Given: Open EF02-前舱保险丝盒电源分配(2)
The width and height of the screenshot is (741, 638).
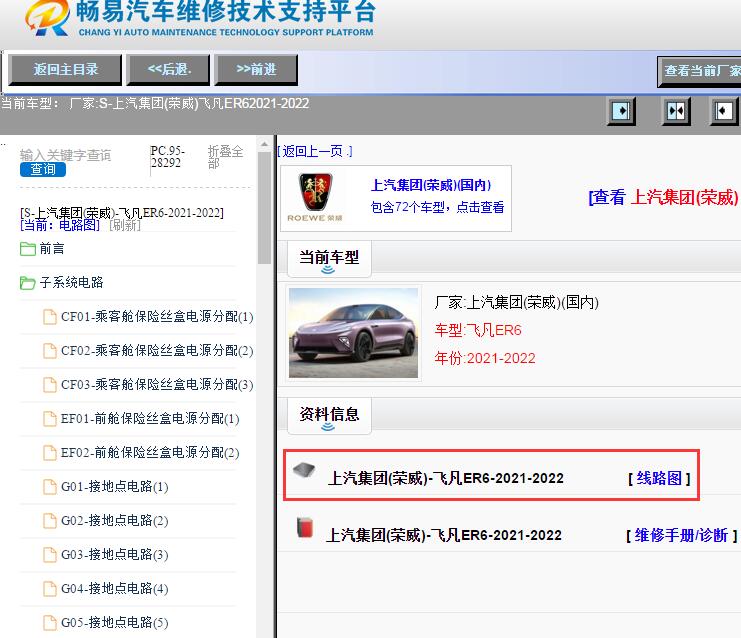Looking at the screenshot, I should [x=150, y=452].
